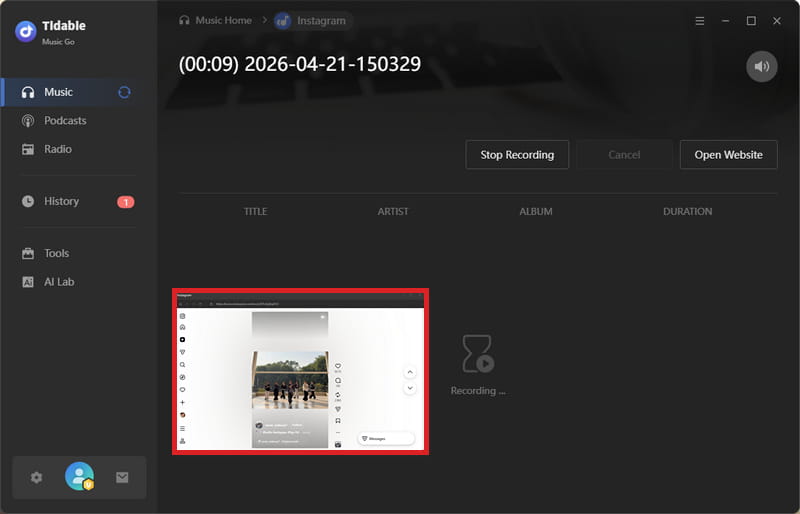
Task: Click the TITLE column header
Action: (255, 212)
